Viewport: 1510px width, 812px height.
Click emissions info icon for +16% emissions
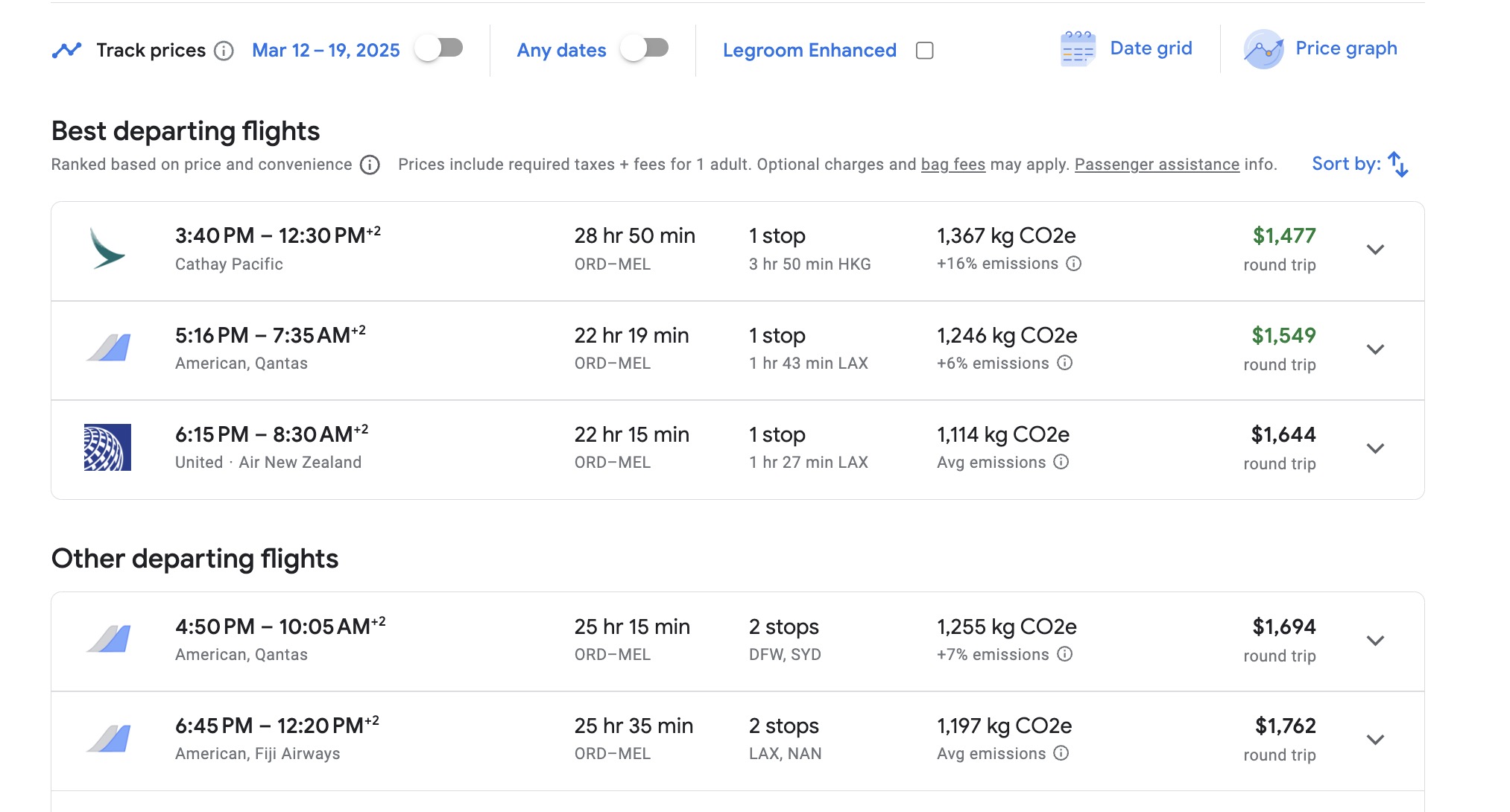tap(1073, 264)
